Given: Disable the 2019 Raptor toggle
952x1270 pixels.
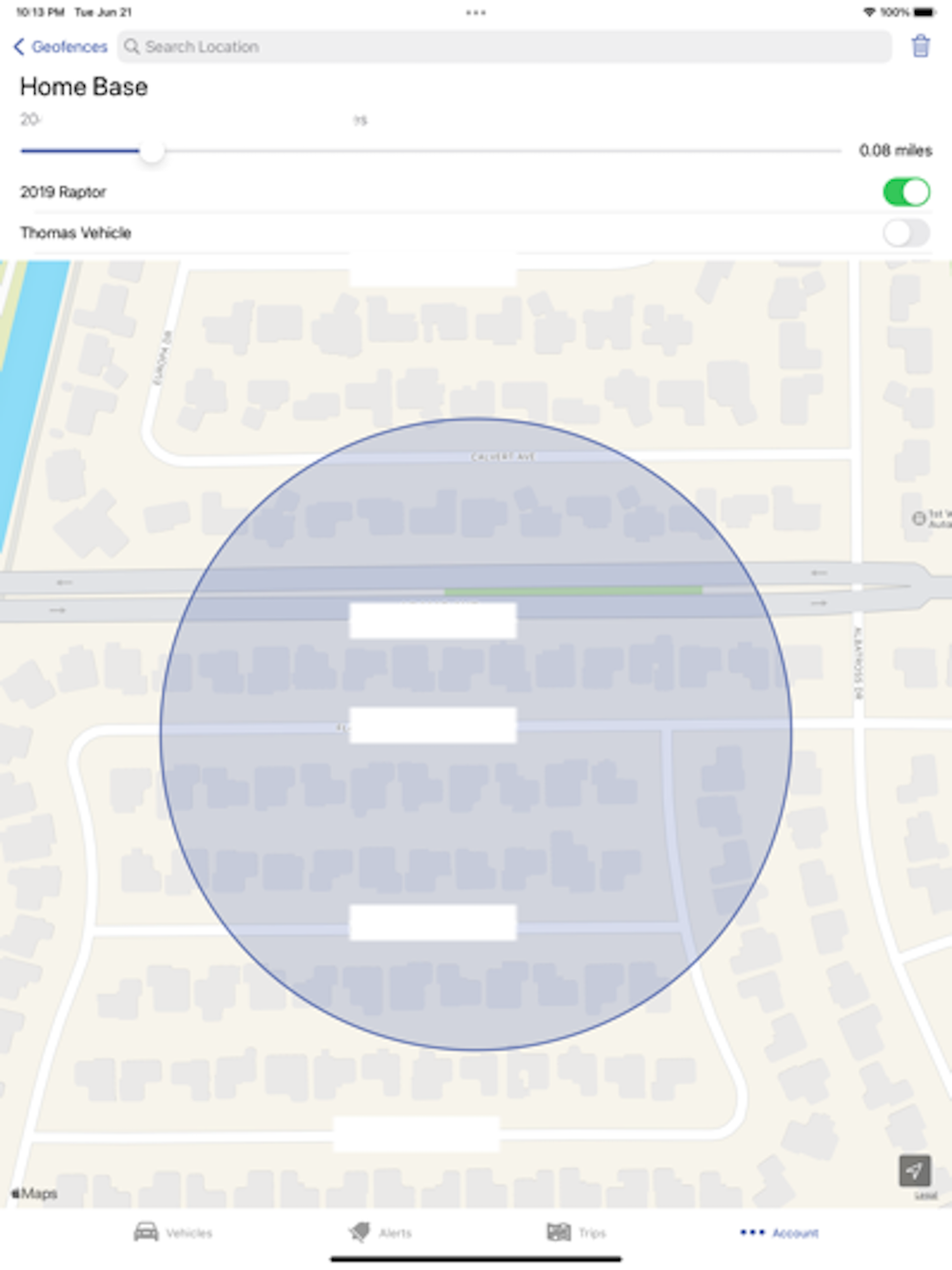Looking at the screenshot, I should click(906, 192).
